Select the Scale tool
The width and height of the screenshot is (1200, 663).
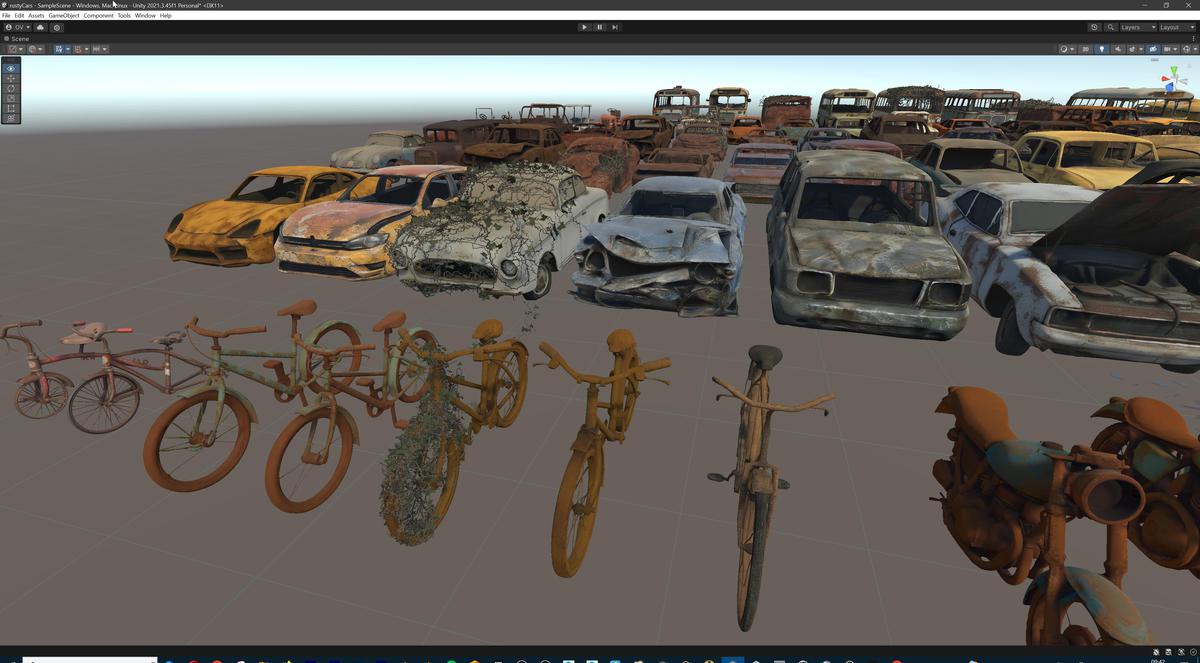9,98
